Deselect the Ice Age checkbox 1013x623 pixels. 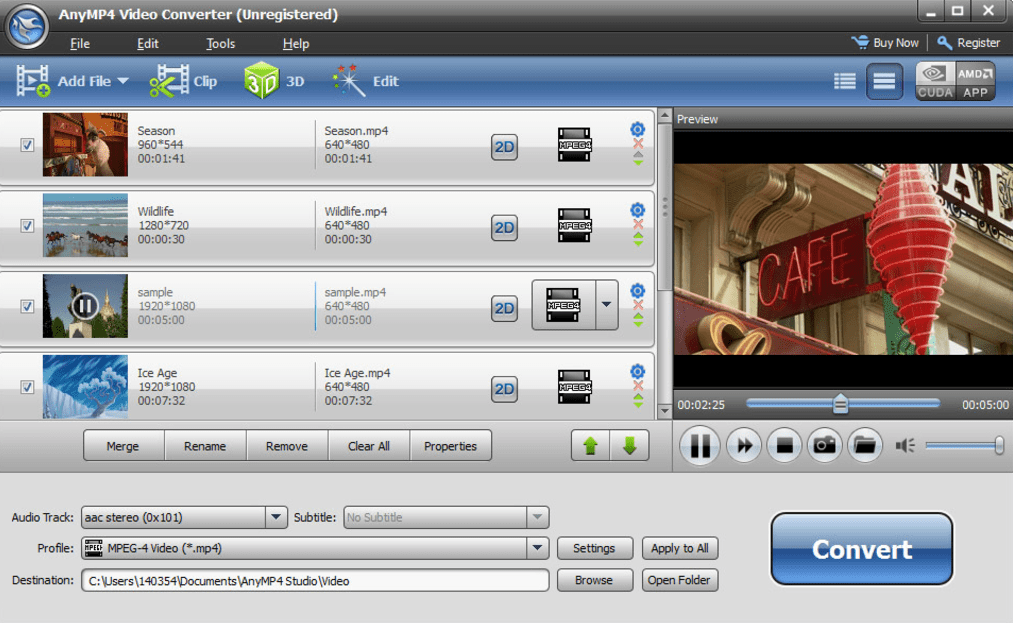tap(27, 387)
